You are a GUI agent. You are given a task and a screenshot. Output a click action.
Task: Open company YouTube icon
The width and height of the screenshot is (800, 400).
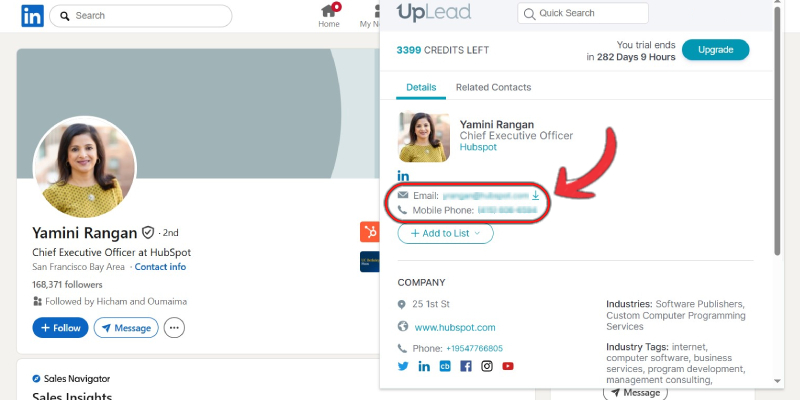tap(508, 366)
